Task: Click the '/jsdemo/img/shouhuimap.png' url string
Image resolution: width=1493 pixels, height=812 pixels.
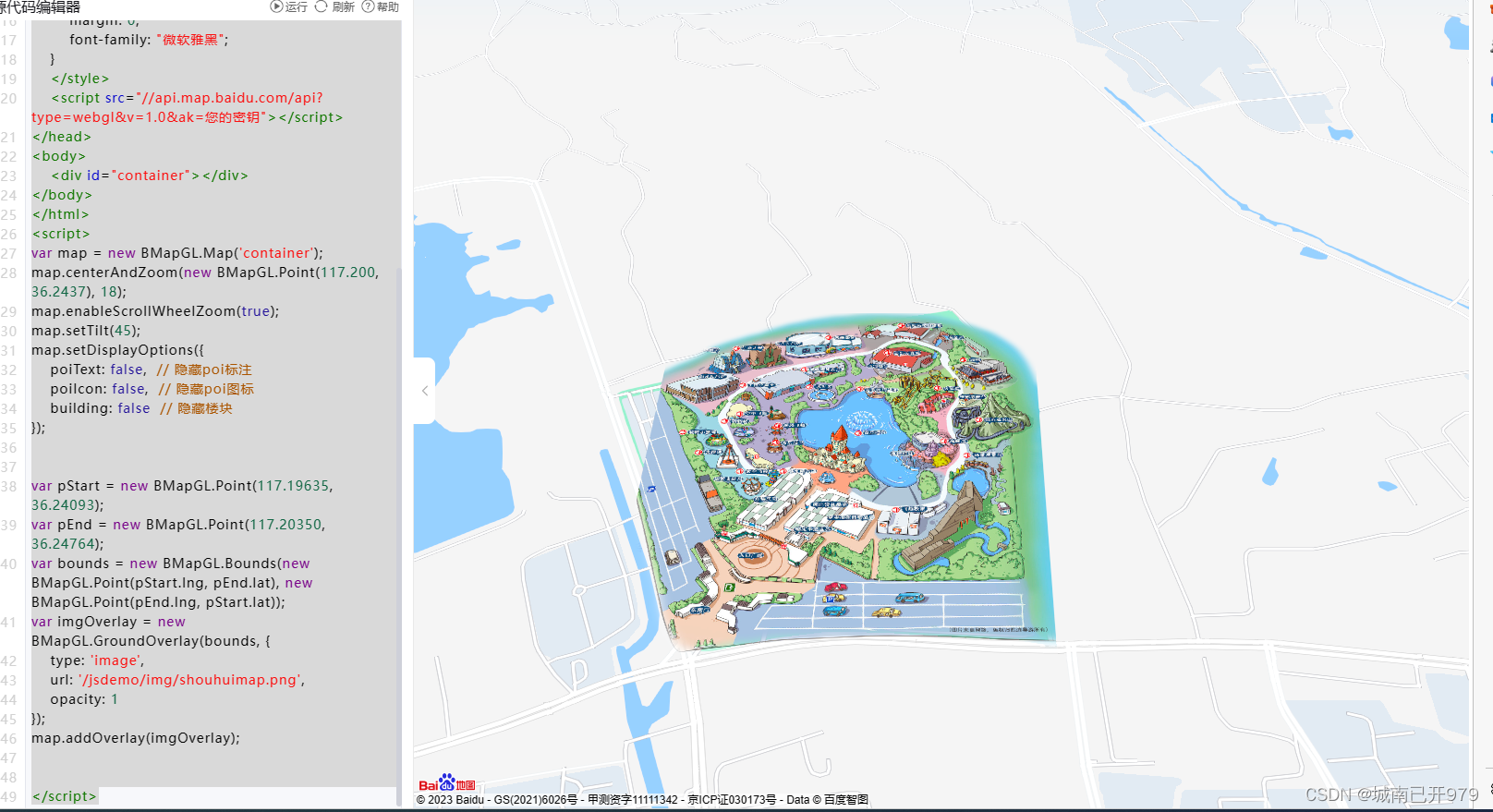Action: pyautogui.click(x=189, y=680)
